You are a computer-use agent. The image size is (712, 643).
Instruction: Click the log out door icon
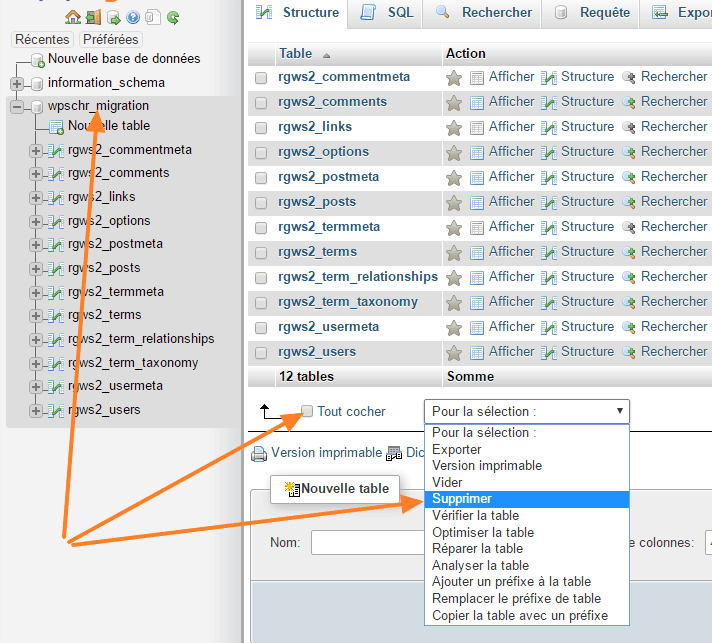click(x=93, y=17)
